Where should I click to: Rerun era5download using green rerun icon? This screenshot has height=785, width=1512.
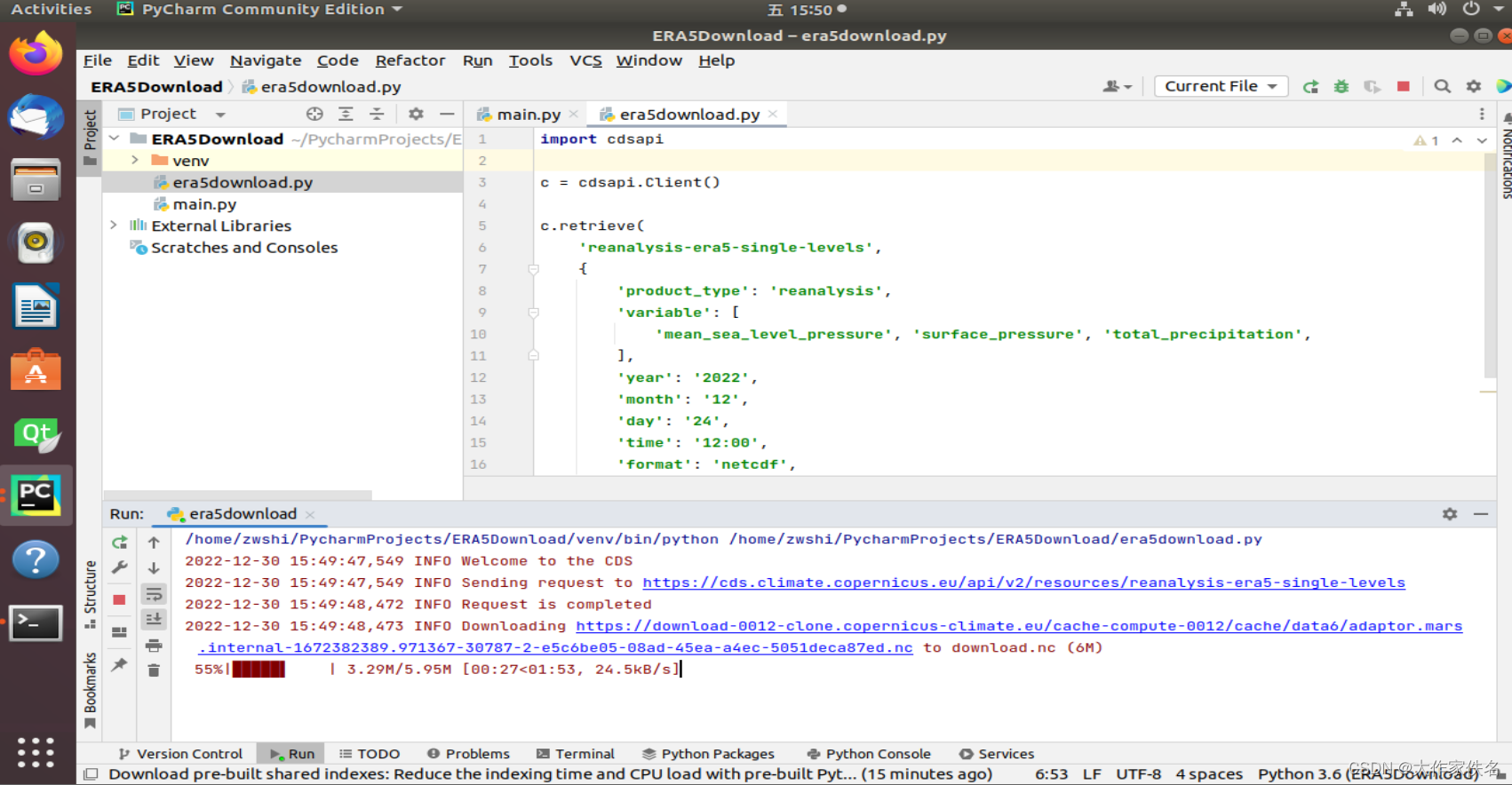coord(1310,86)
